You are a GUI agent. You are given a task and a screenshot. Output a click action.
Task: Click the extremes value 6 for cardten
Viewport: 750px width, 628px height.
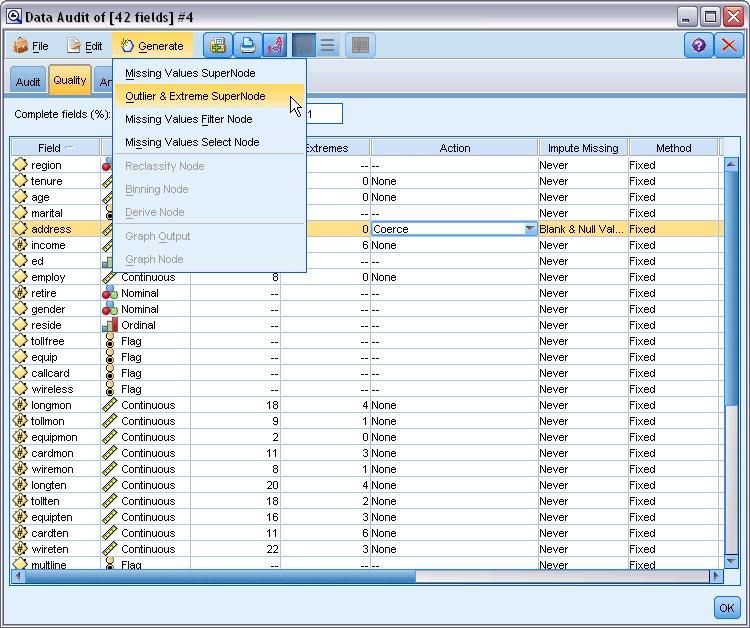click(x=365, y=533)
